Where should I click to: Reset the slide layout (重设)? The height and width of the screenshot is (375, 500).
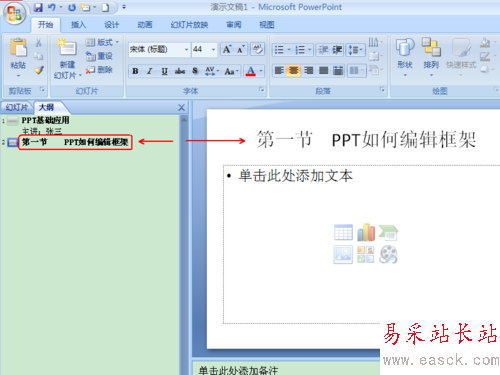click(99, 56)
